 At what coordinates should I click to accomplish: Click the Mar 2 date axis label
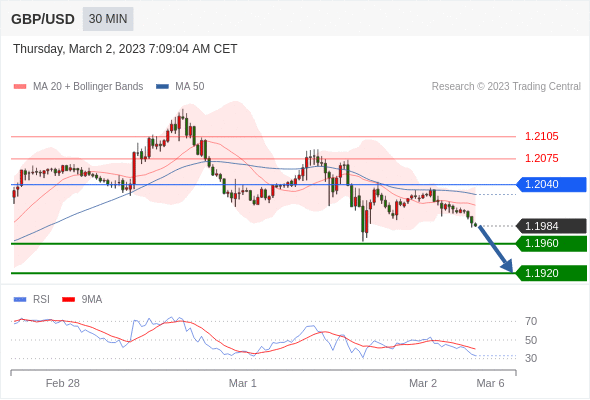coord(423,383)
